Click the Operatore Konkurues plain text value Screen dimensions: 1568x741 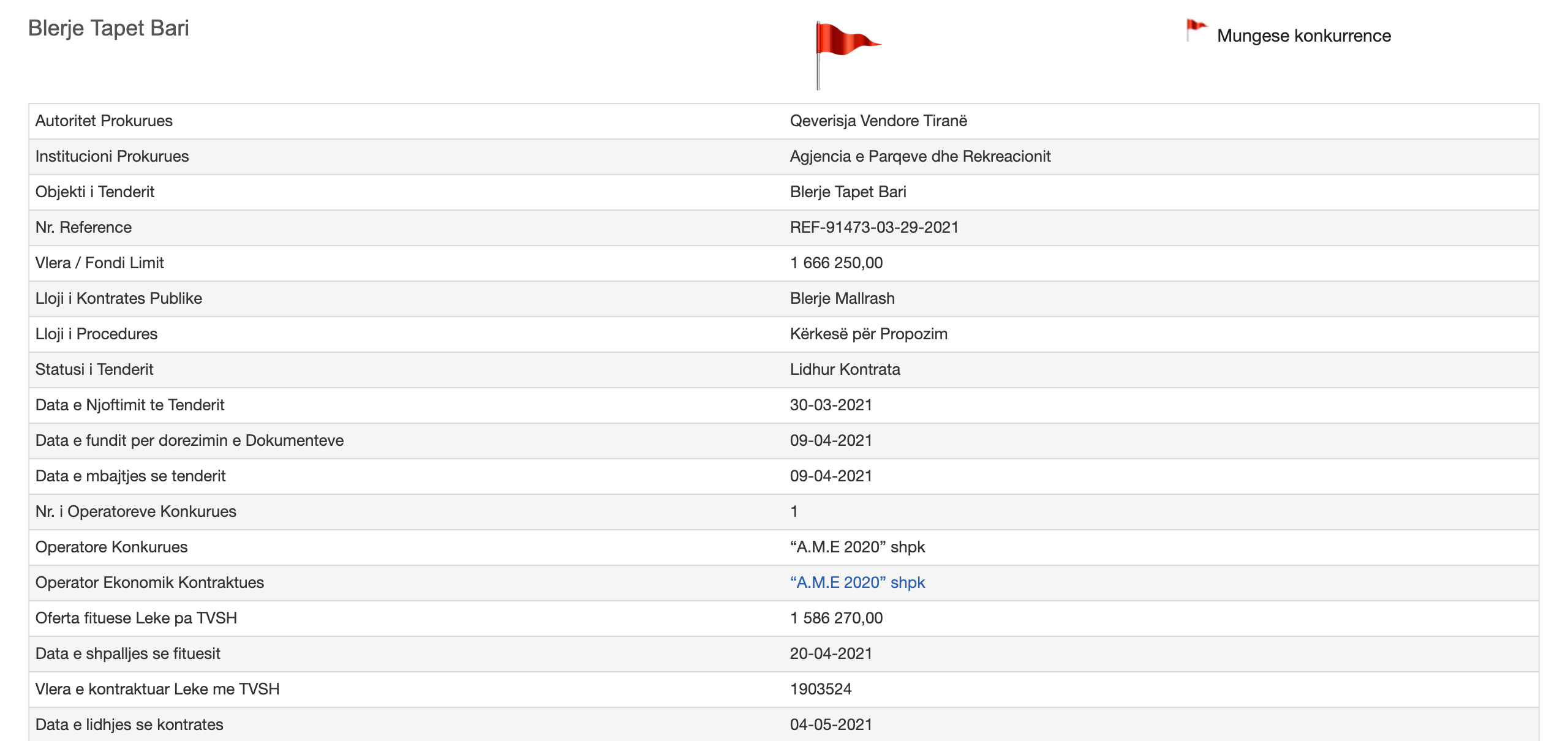pyautogui.click(x=857, y=547)
